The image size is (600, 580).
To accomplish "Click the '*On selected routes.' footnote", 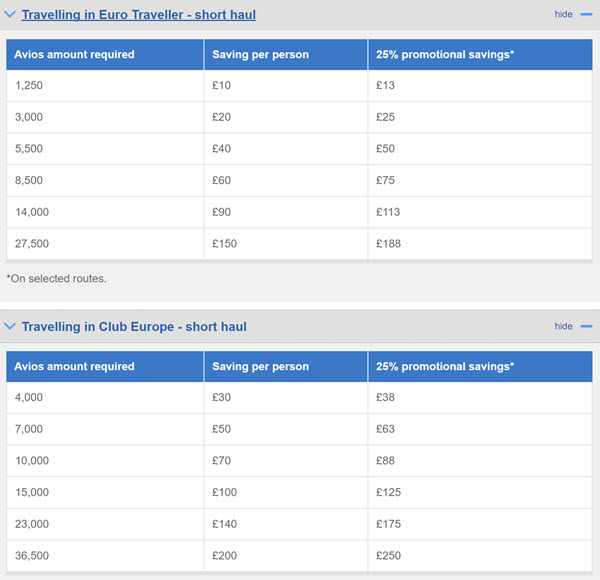I will click(x=56, y=278).
